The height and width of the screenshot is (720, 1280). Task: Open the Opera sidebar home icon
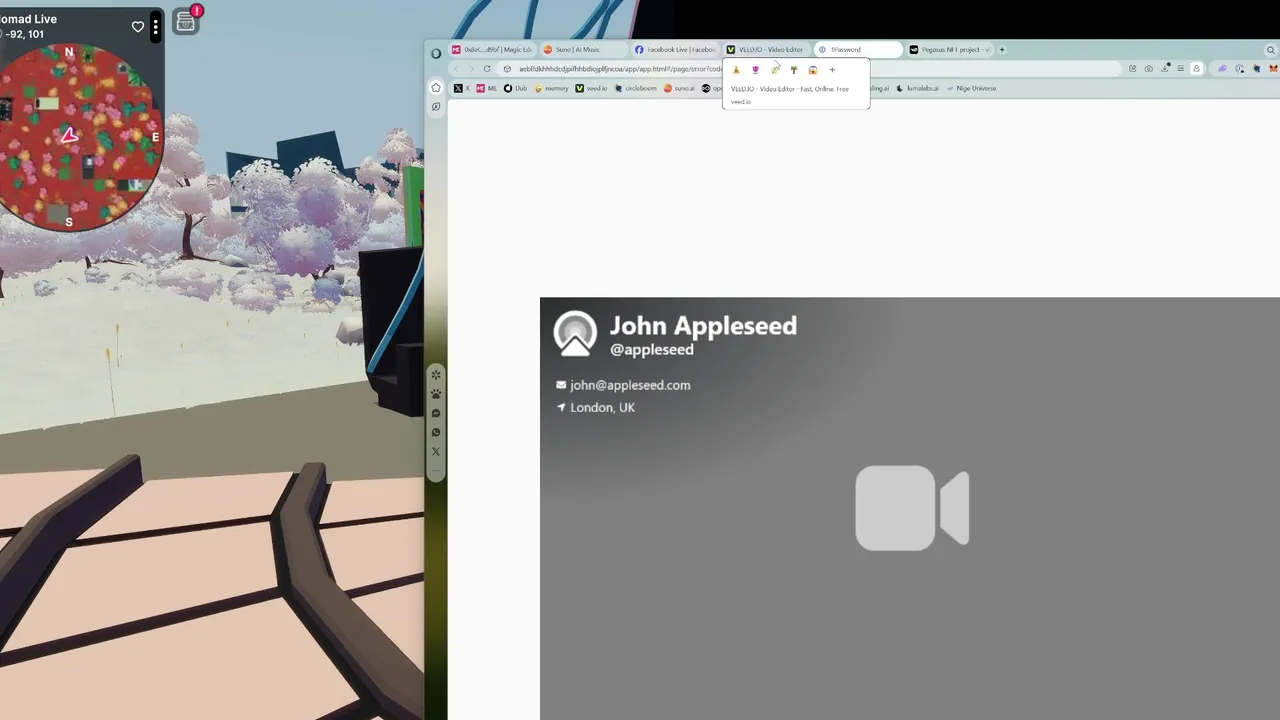436,87
